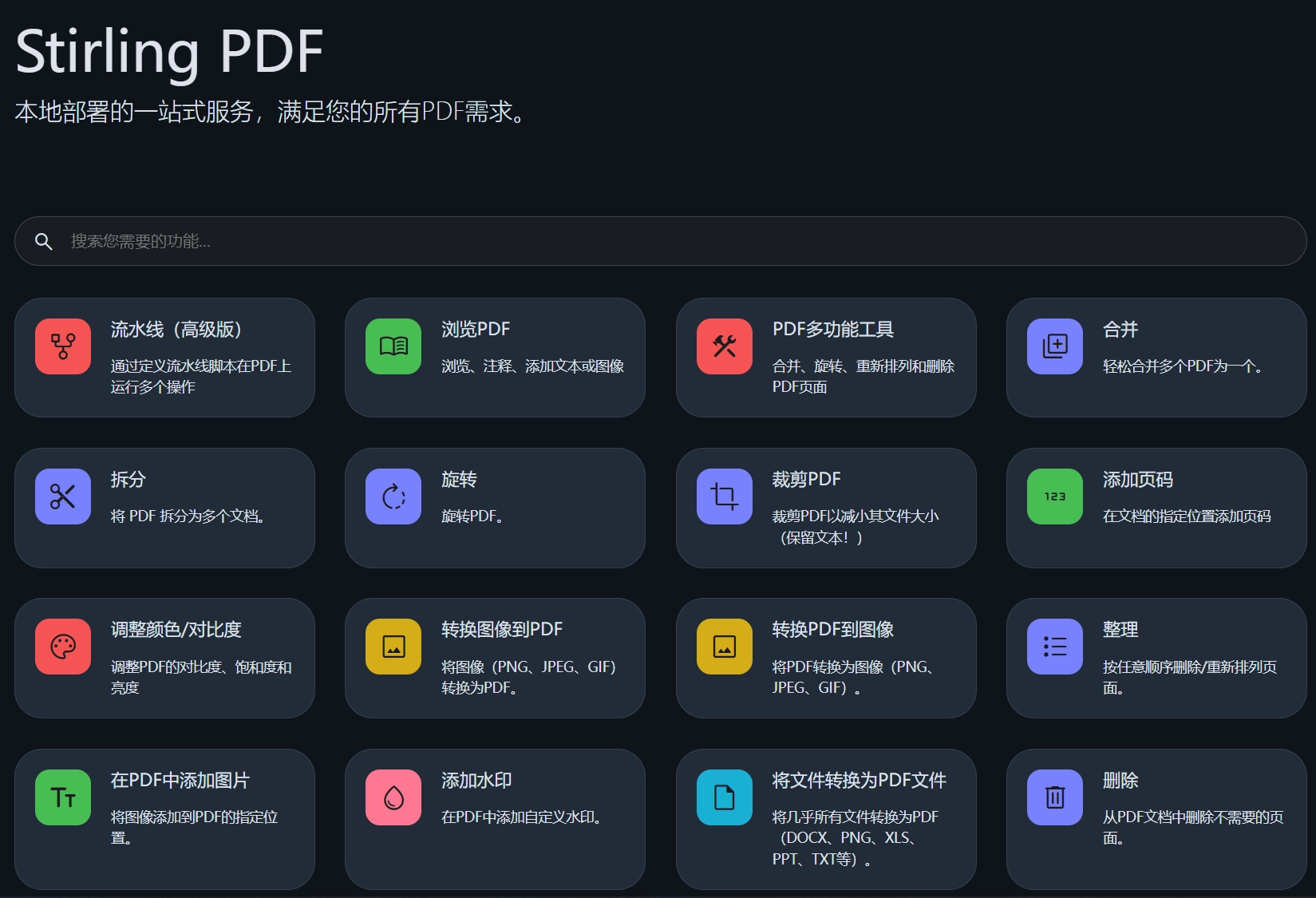Click the list icon for 整理
1316x898 pixels.
click(x=1055, y=647)
